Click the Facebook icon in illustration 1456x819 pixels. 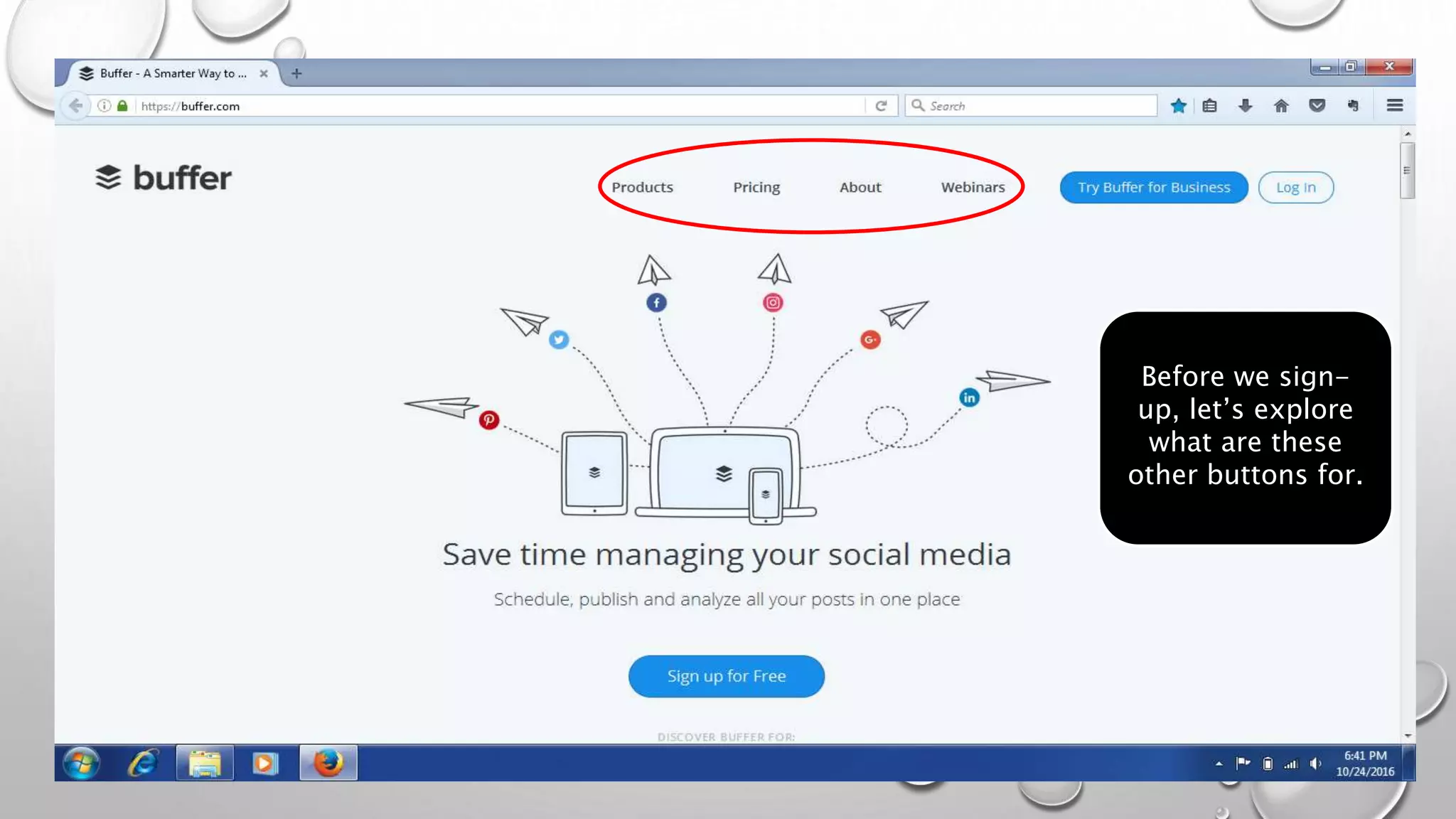(656, 303)
